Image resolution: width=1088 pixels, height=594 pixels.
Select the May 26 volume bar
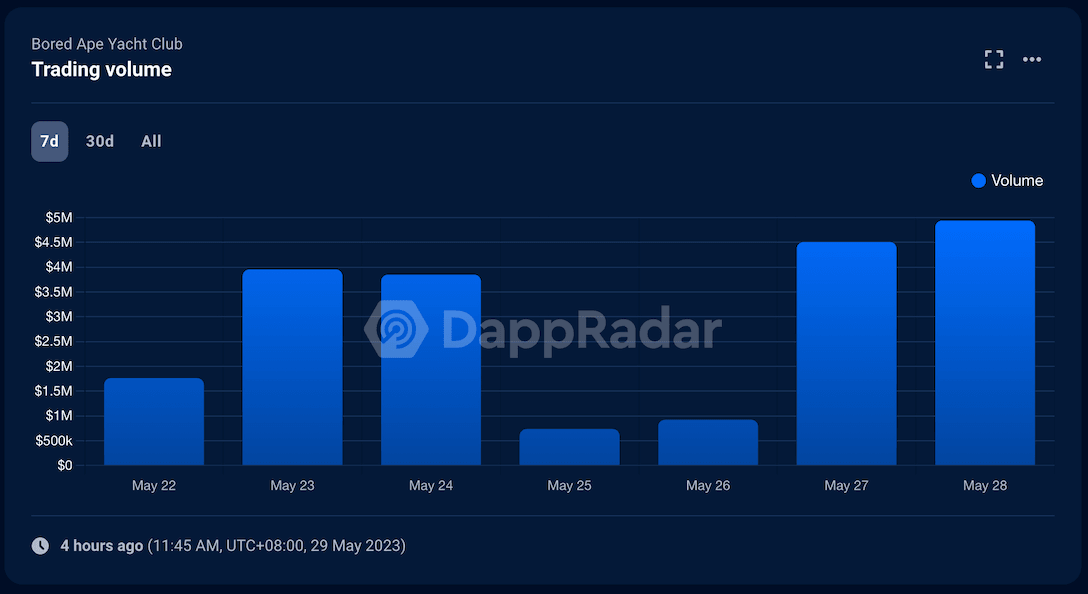[708, 442]
